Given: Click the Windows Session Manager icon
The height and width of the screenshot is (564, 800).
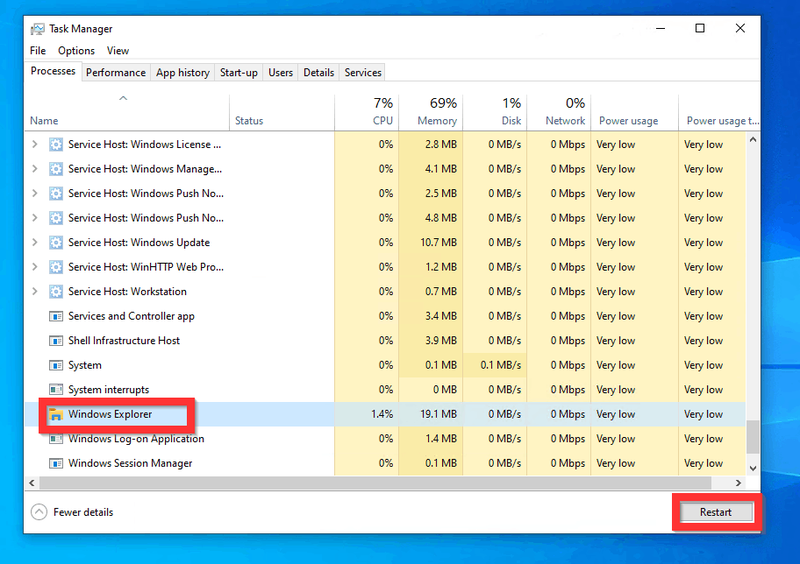Looking at the screenshot, I should (x=56, y=463).
